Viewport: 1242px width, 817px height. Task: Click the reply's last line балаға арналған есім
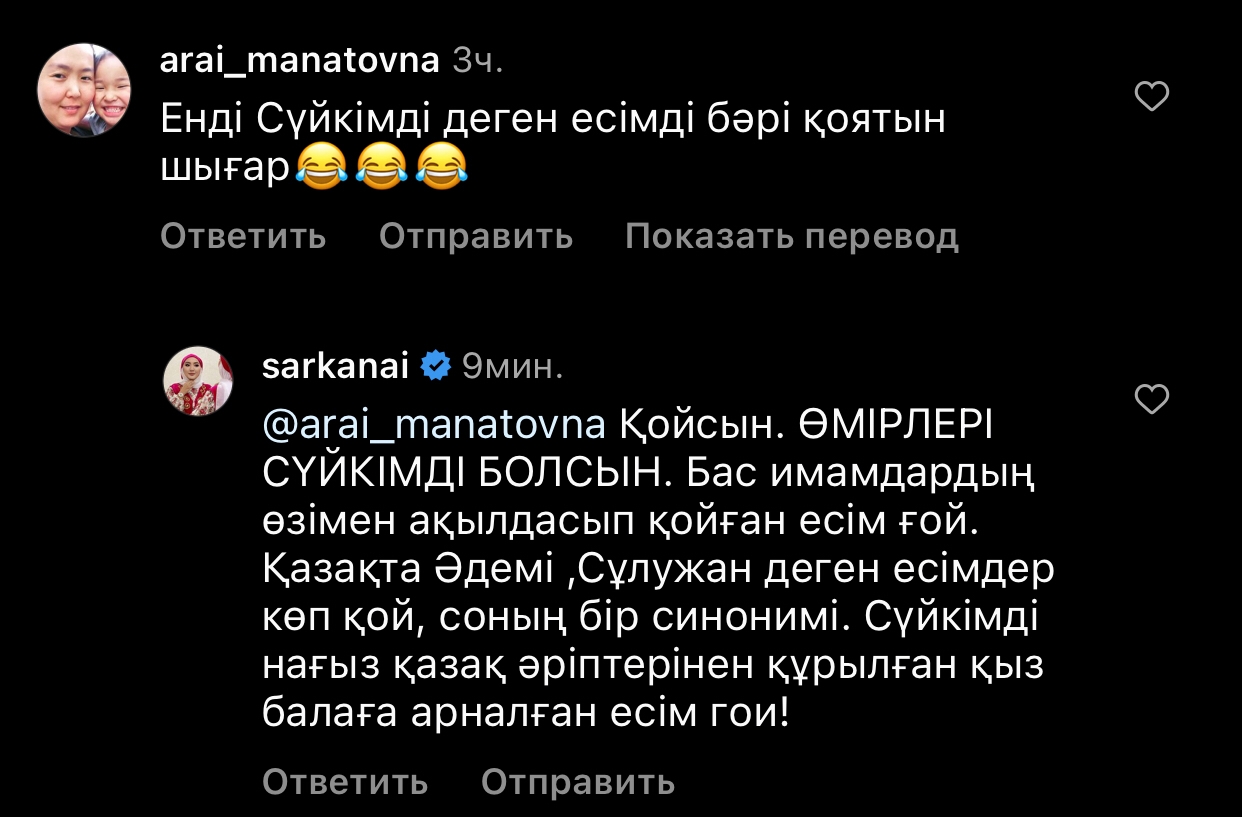pyautogui.click(x=525, y=714)
